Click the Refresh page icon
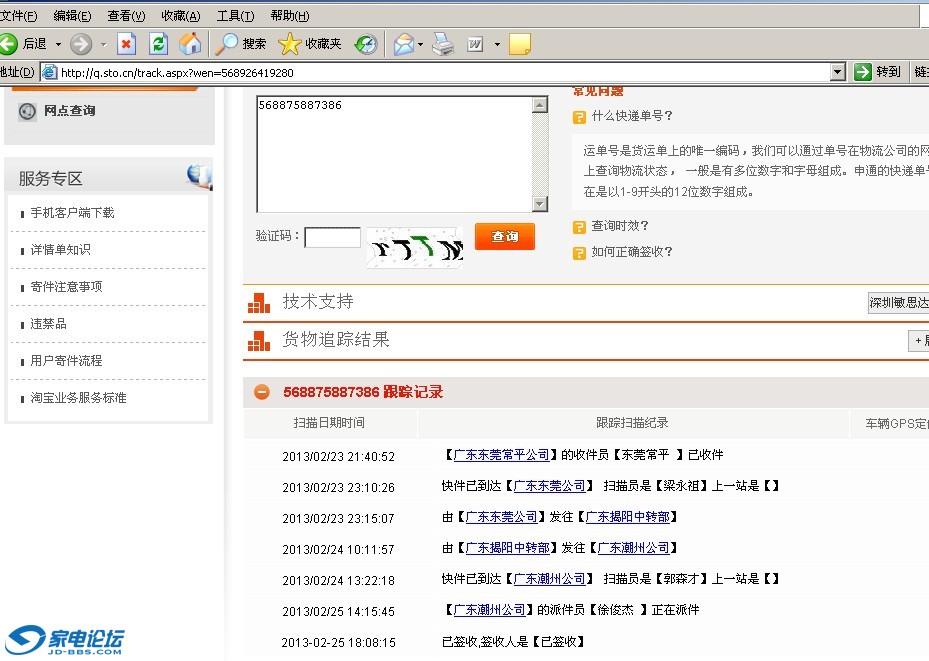The height and width of the screenshot is (661, 929). pos(157,44)
